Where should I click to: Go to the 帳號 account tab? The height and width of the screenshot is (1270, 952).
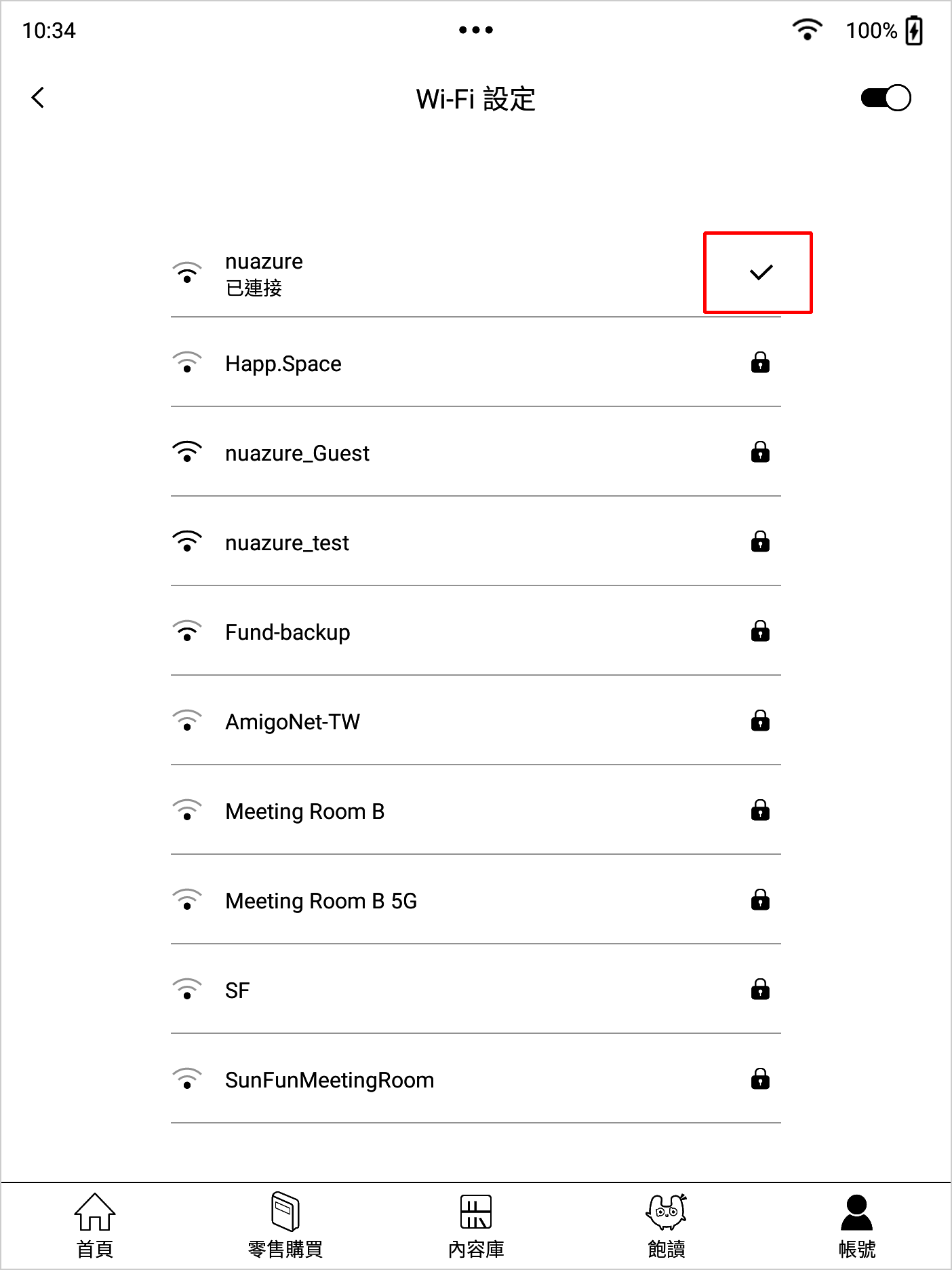857,1226
